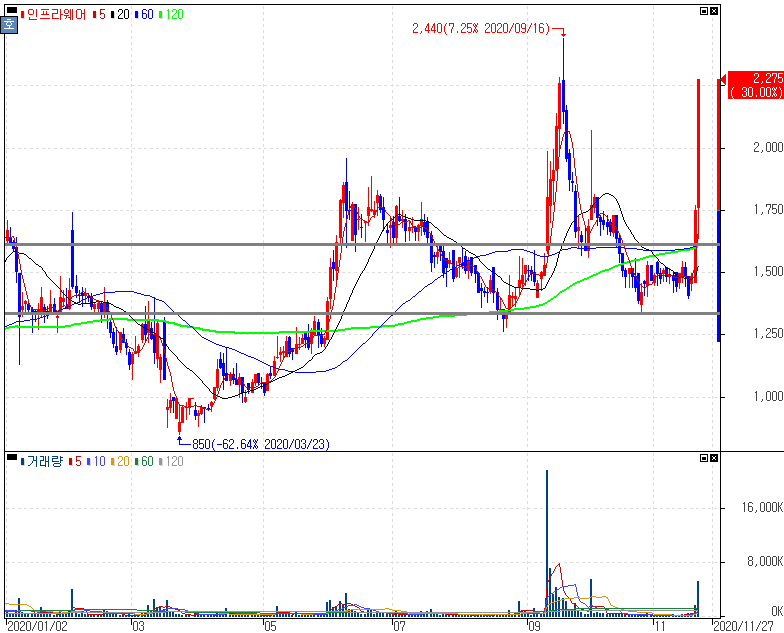
Task: Close the price chart pane
Action: click(714, 11)
